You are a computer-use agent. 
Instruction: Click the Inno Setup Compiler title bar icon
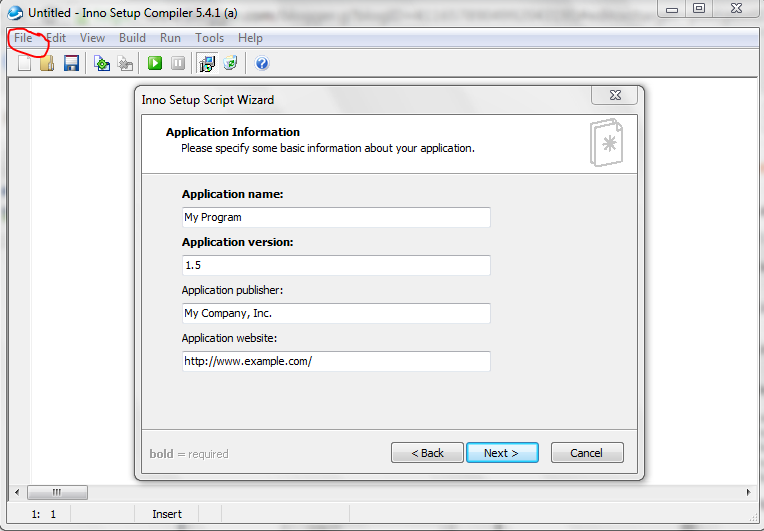click(x=15, y=13)
